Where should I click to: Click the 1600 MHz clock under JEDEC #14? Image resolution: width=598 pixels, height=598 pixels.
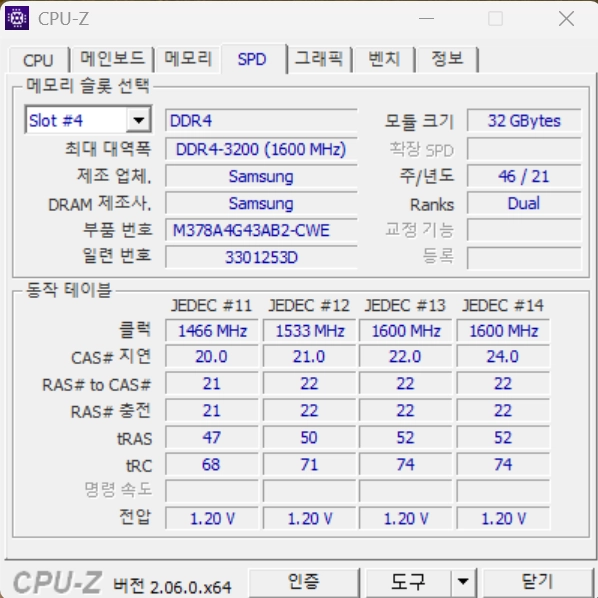[503, 330]
